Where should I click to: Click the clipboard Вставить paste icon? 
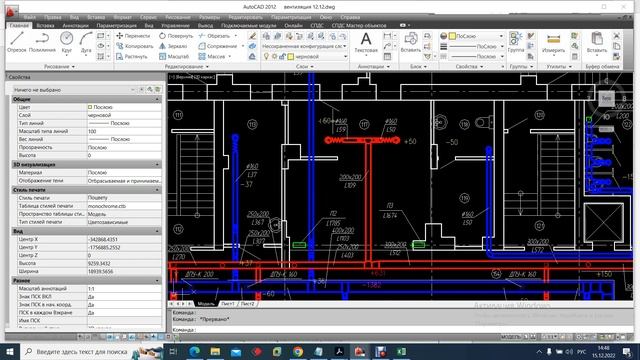click(x=597, y=42)
